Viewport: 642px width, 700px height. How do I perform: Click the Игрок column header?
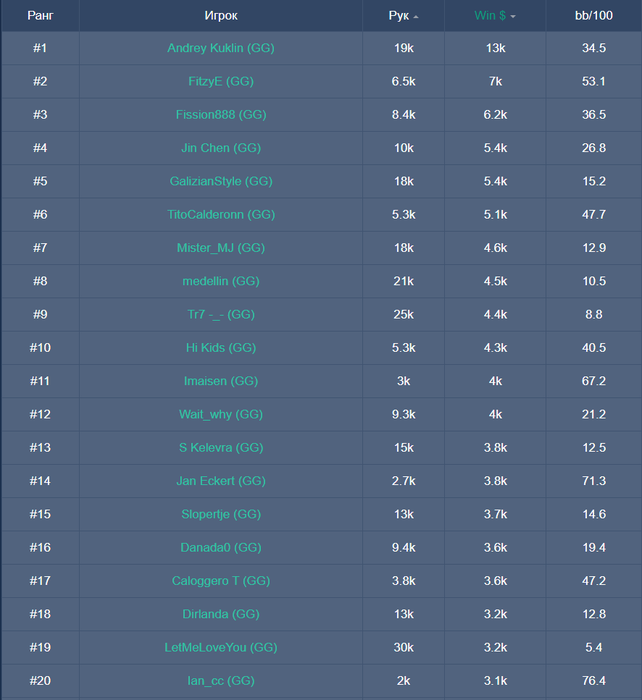[221, 16]
